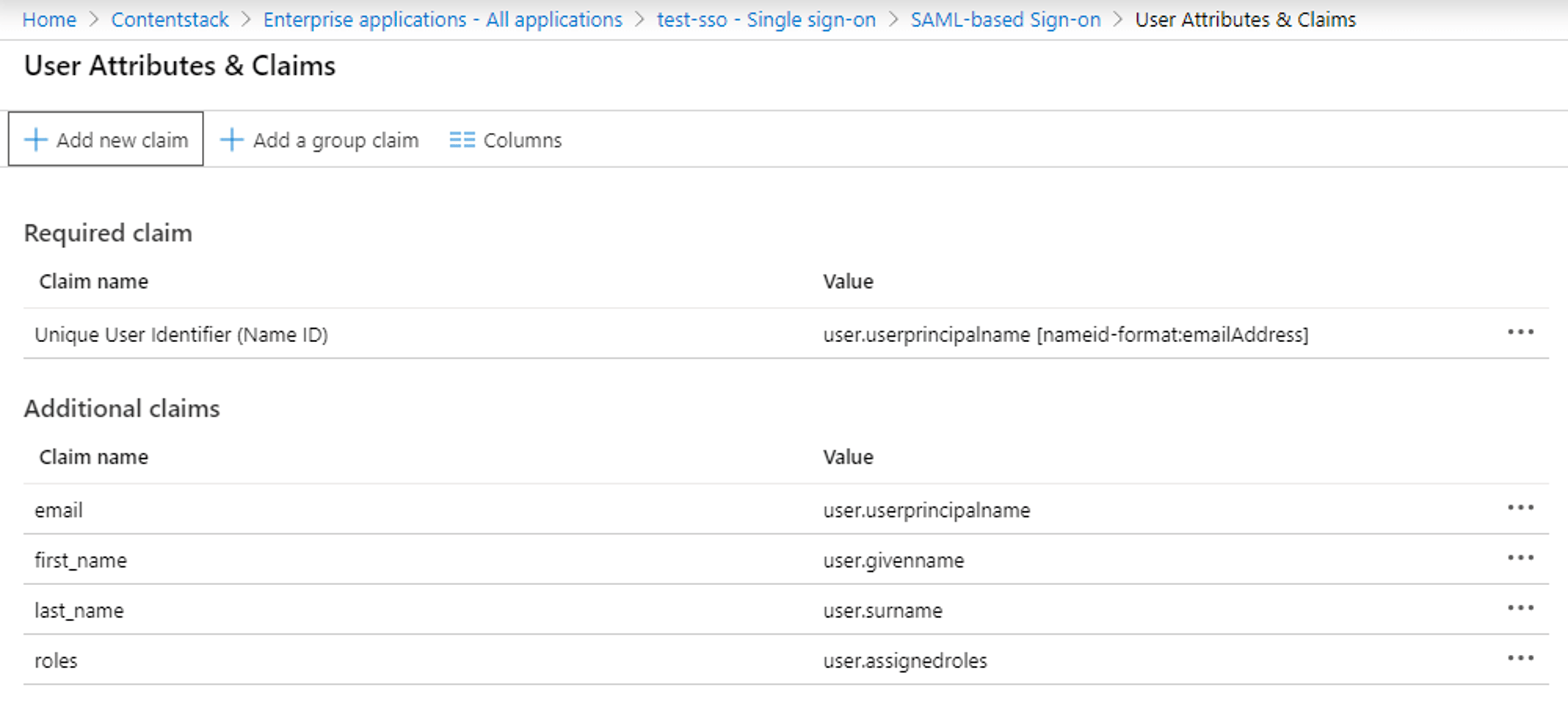
Task: Open ellipsis menu for the roles claim
Action: pyautogui.click(x=1520, y=658)
